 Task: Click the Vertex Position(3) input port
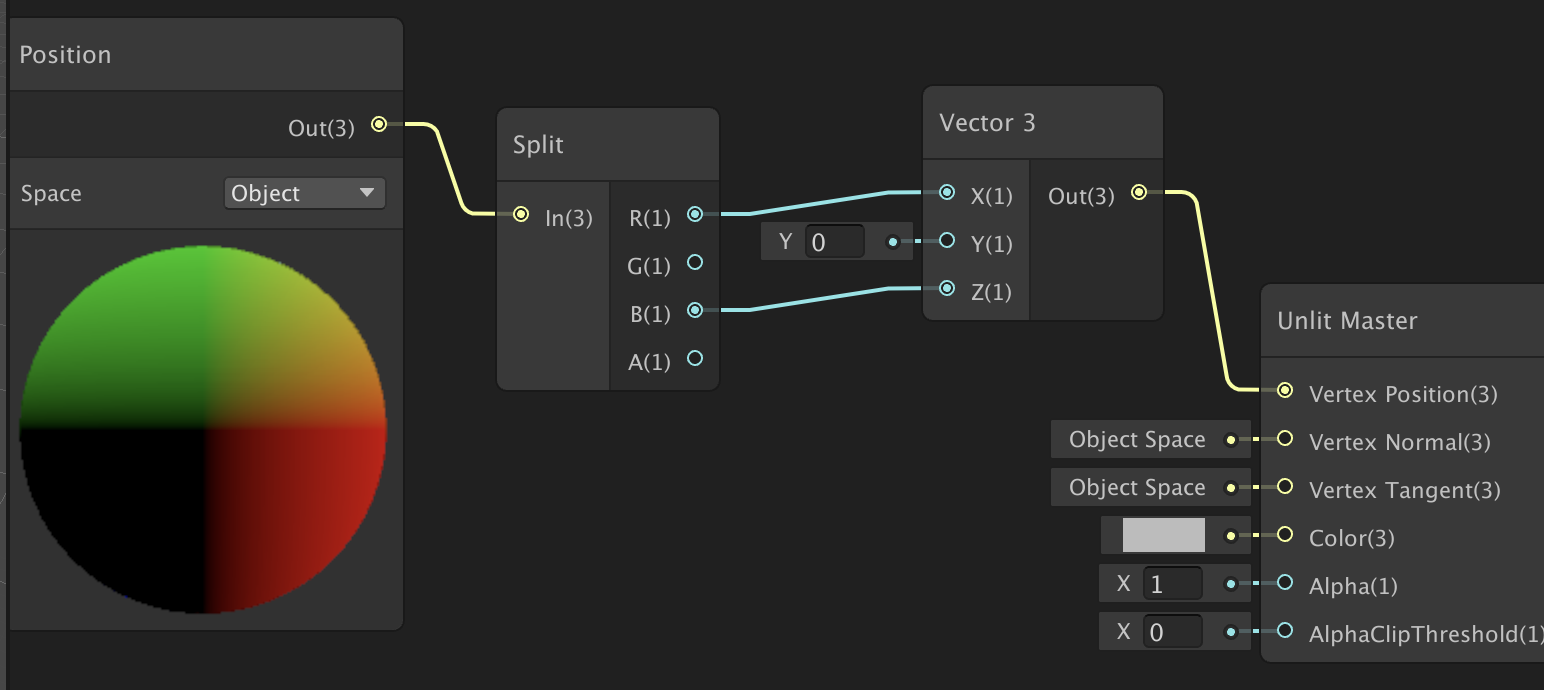pyautogui.click(x=1286, y=391)
